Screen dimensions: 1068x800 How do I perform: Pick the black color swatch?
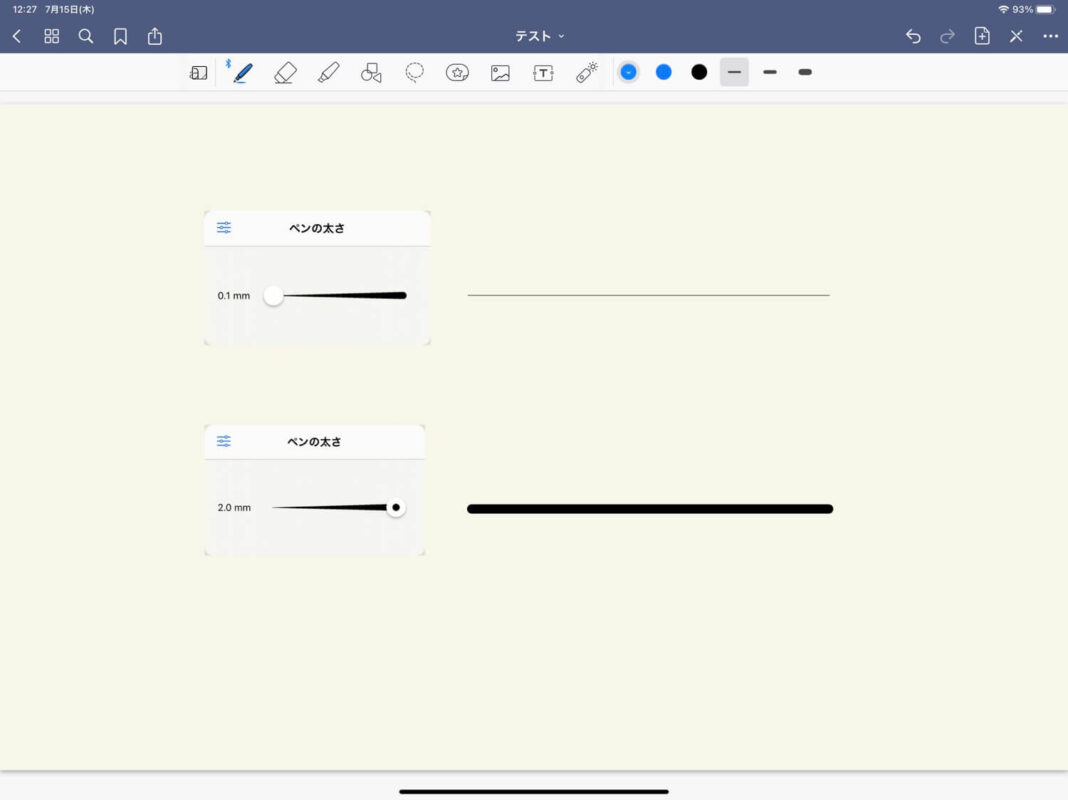699,72
